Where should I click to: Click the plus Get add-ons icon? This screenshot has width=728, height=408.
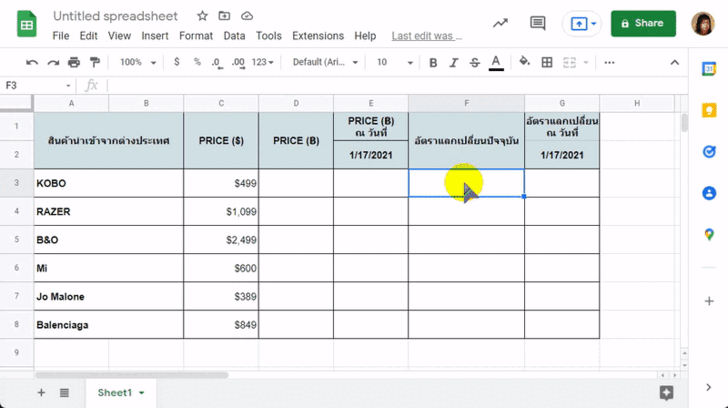(708, 301)
